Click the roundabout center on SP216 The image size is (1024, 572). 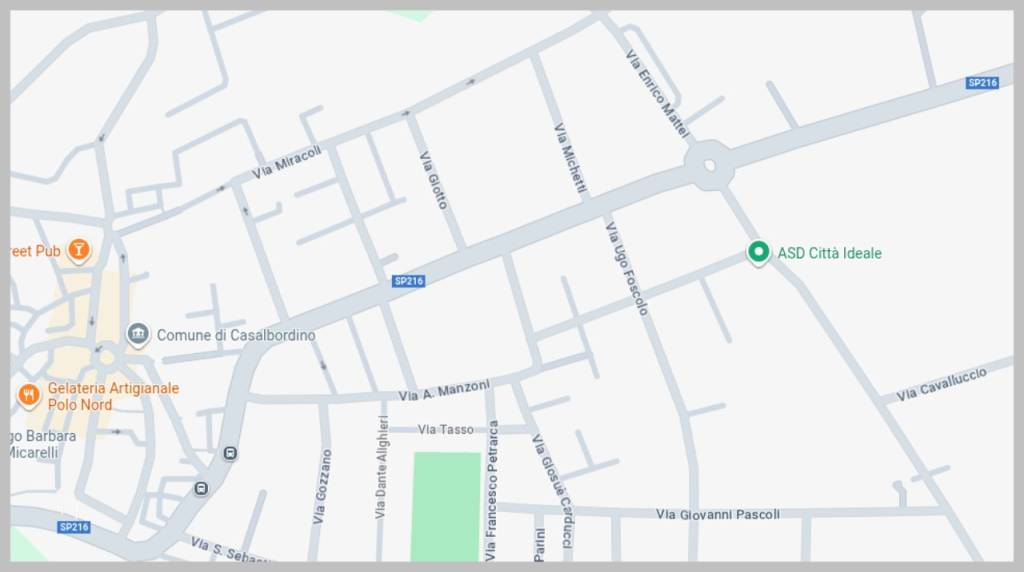(x=709, y=166)
